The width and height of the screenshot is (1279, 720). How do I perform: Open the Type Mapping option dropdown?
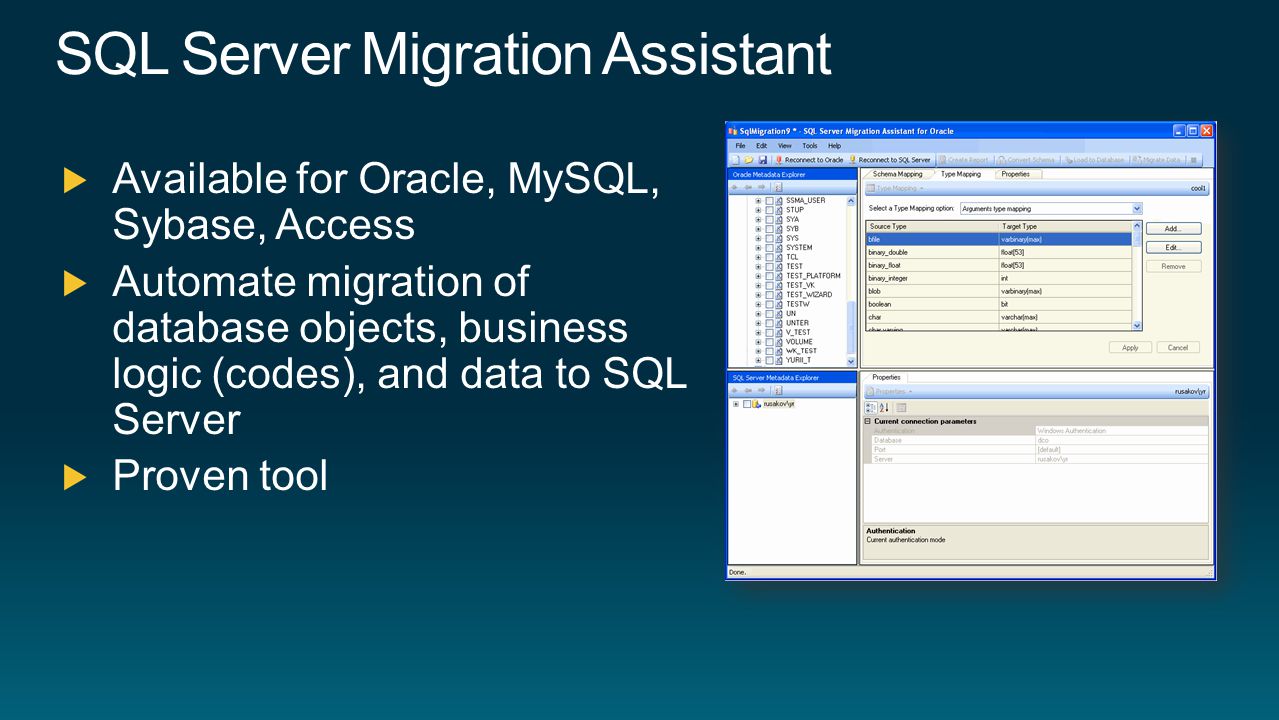(x=1137, y=209)
